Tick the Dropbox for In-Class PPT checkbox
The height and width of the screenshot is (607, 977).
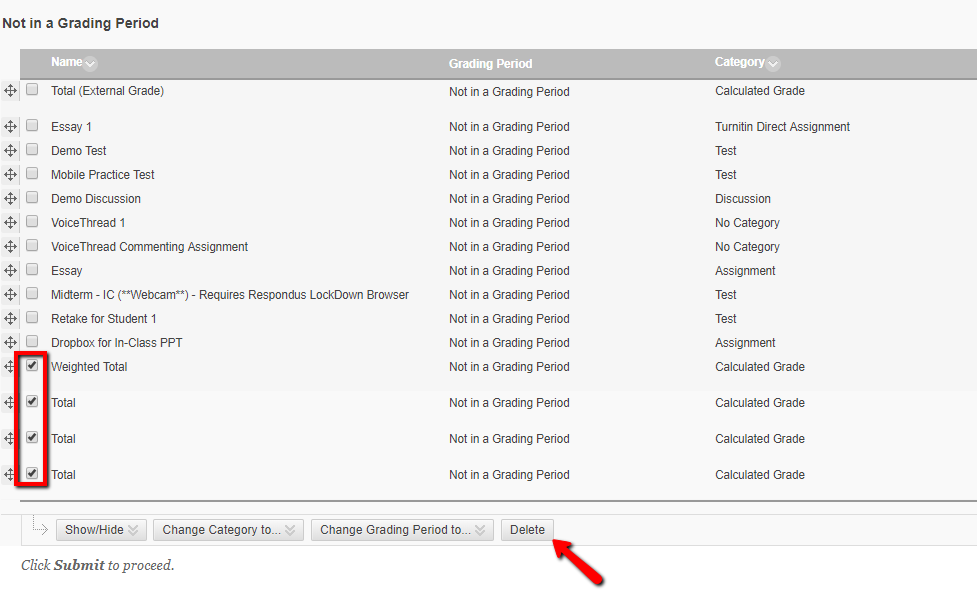pyautogui.click(x=32, y=342)
